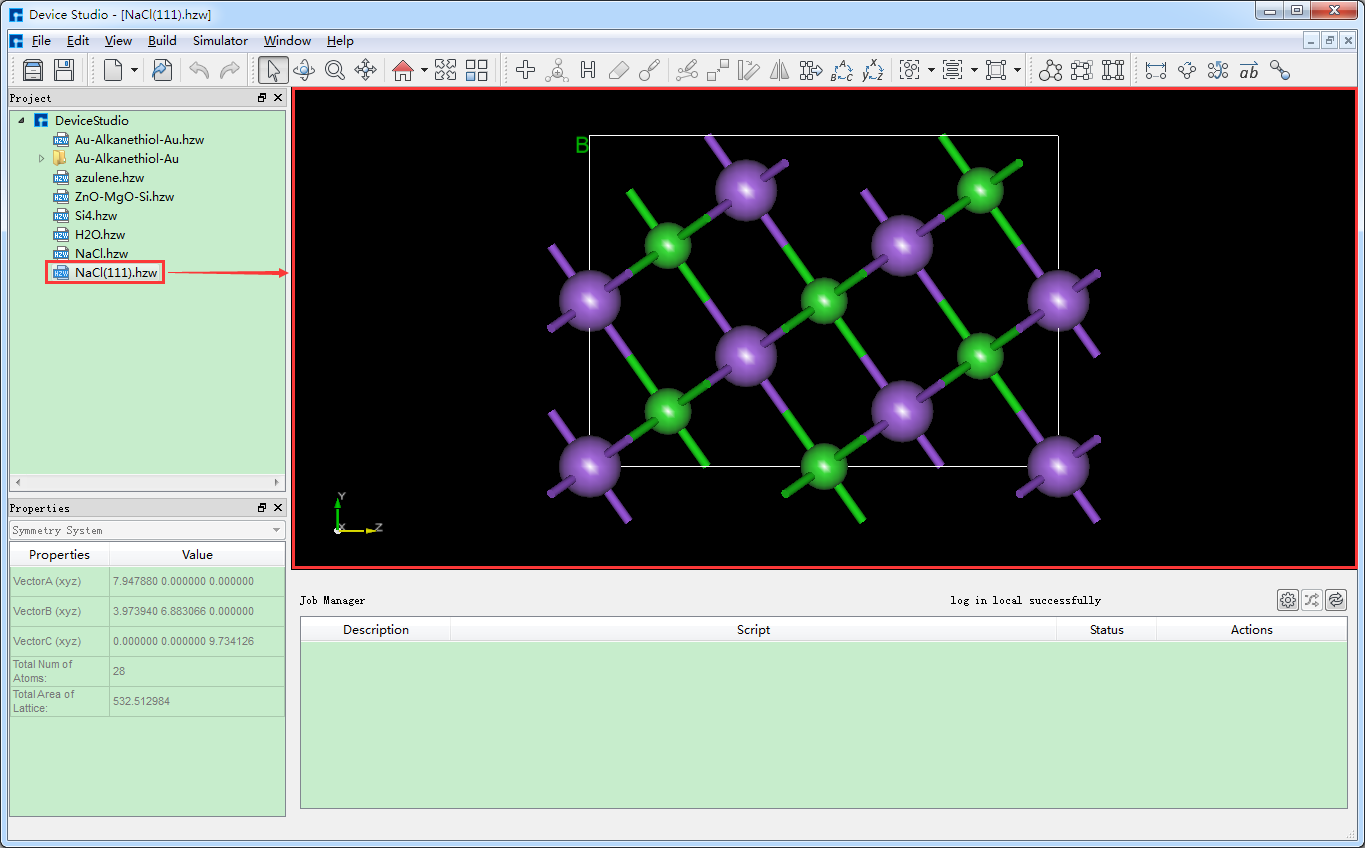Screen dimensions: 1365x848
Task: Collapse the DeviceStudio project tree root
Action: [22, 121]
